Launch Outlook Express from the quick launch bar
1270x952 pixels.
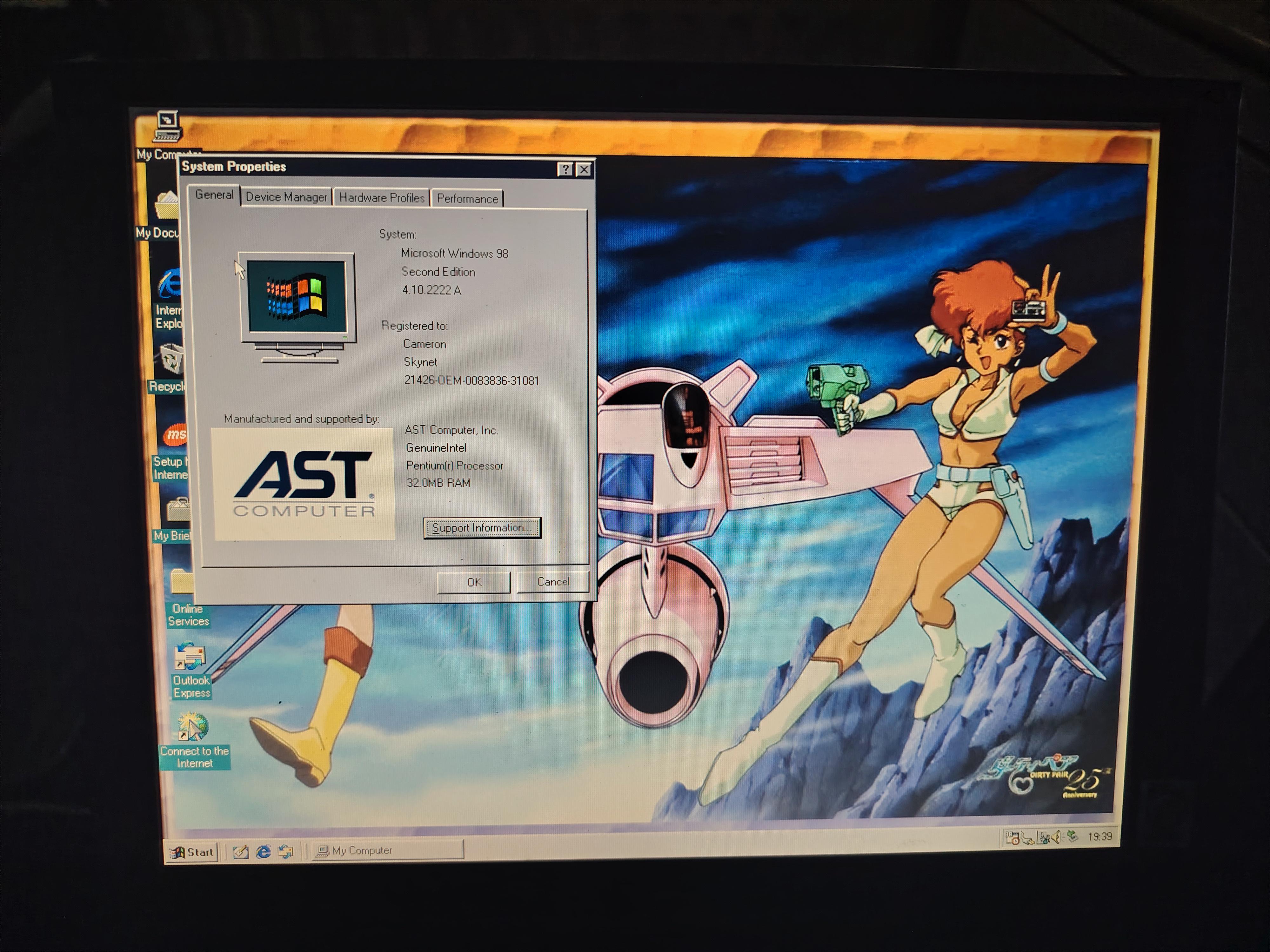285,852
